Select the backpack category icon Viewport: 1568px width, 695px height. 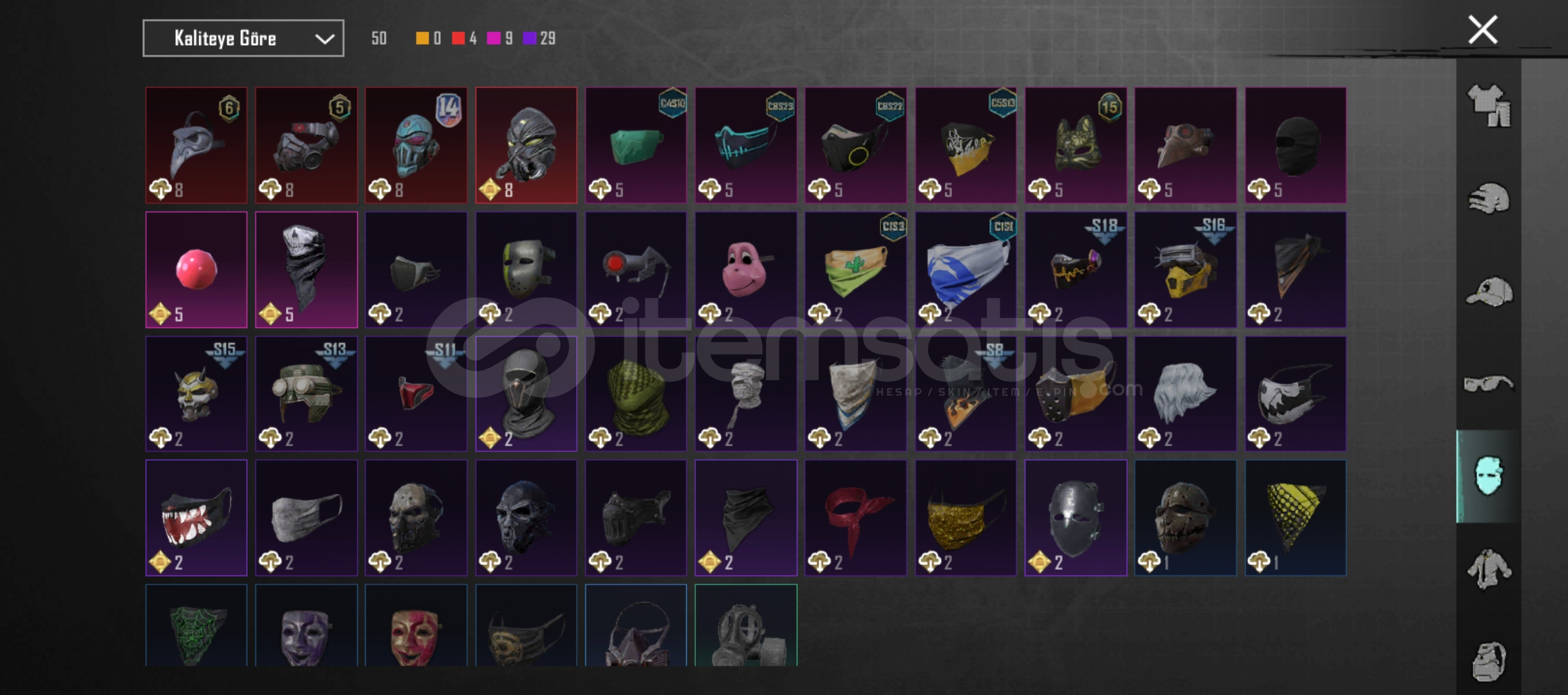[1489, 661]
